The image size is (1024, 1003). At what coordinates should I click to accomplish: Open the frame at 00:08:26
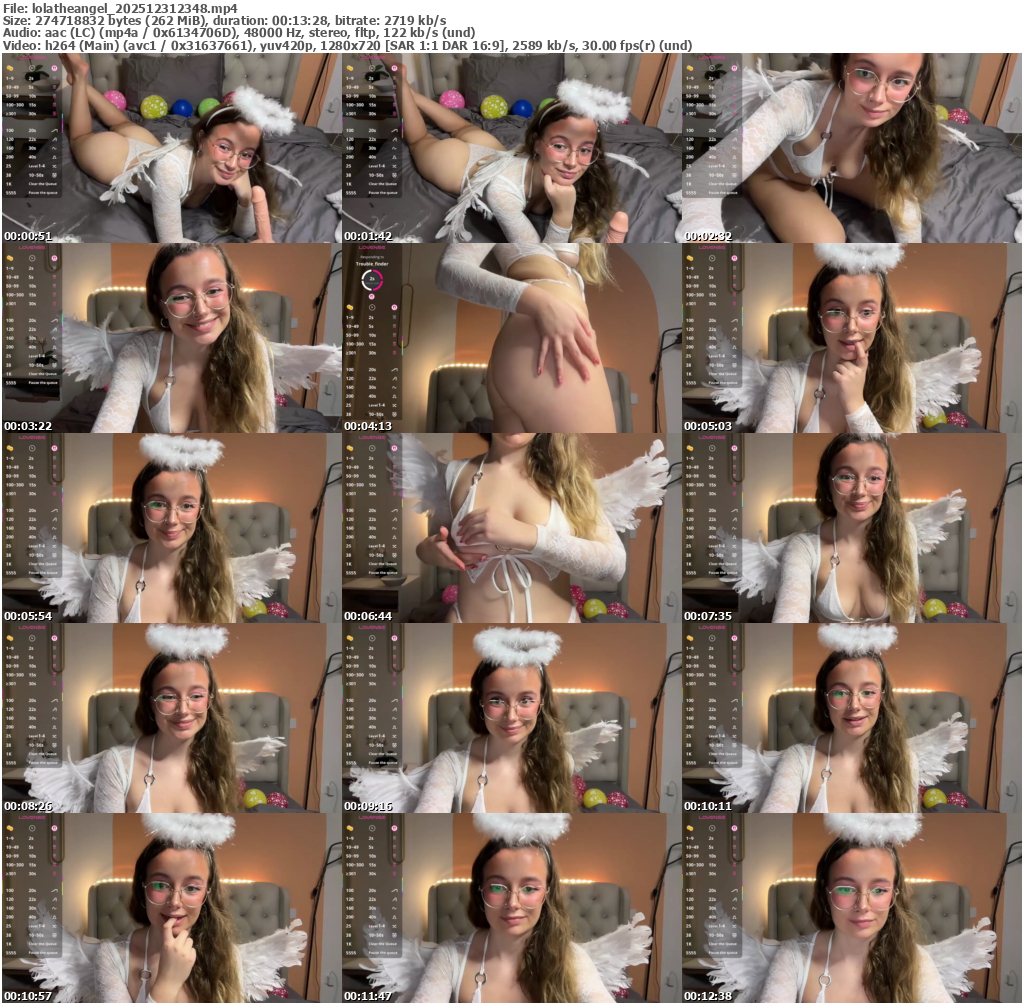point(171,718)
